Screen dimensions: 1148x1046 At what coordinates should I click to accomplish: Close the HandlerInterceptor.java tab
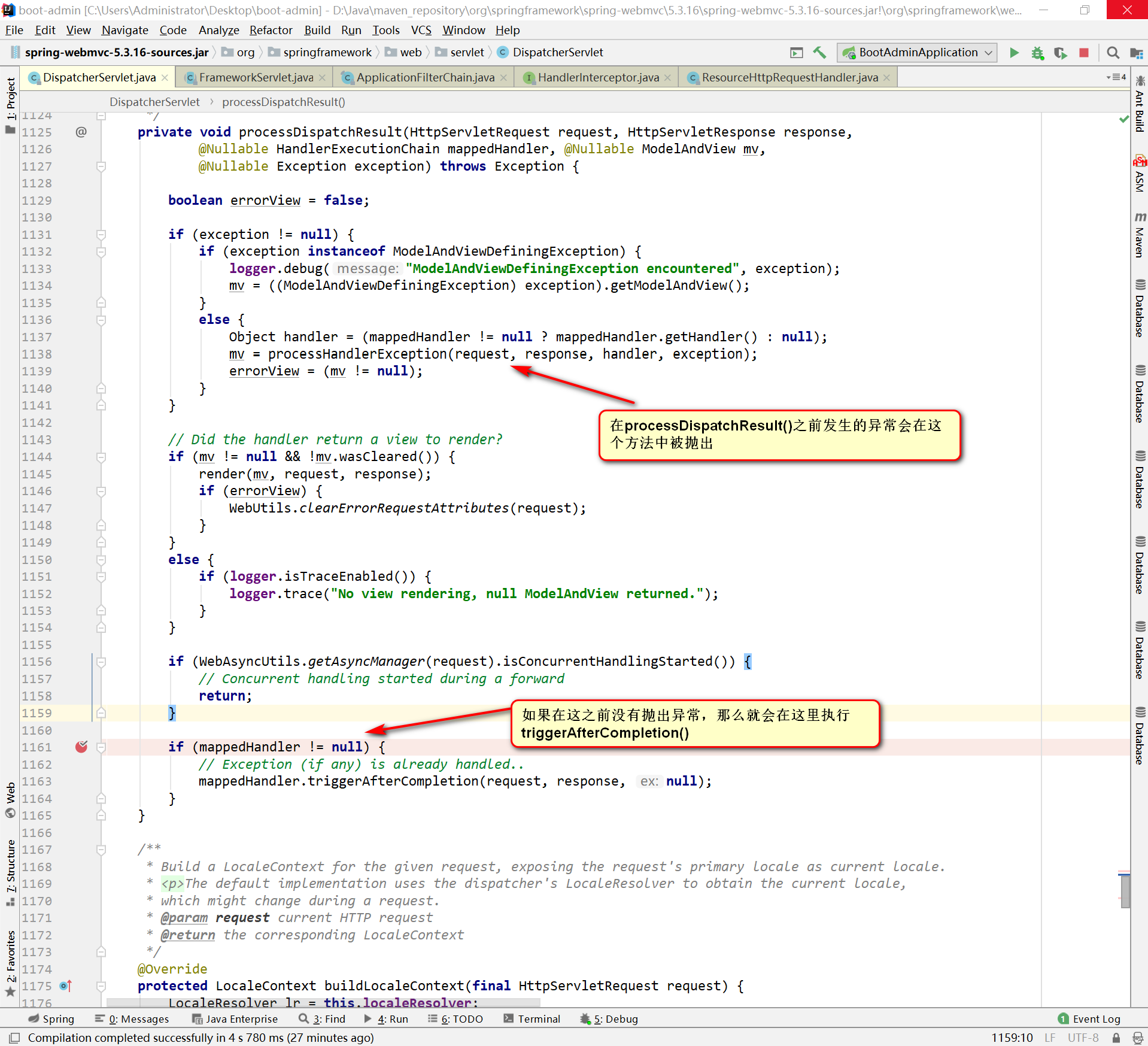click(x=667, y=78)
